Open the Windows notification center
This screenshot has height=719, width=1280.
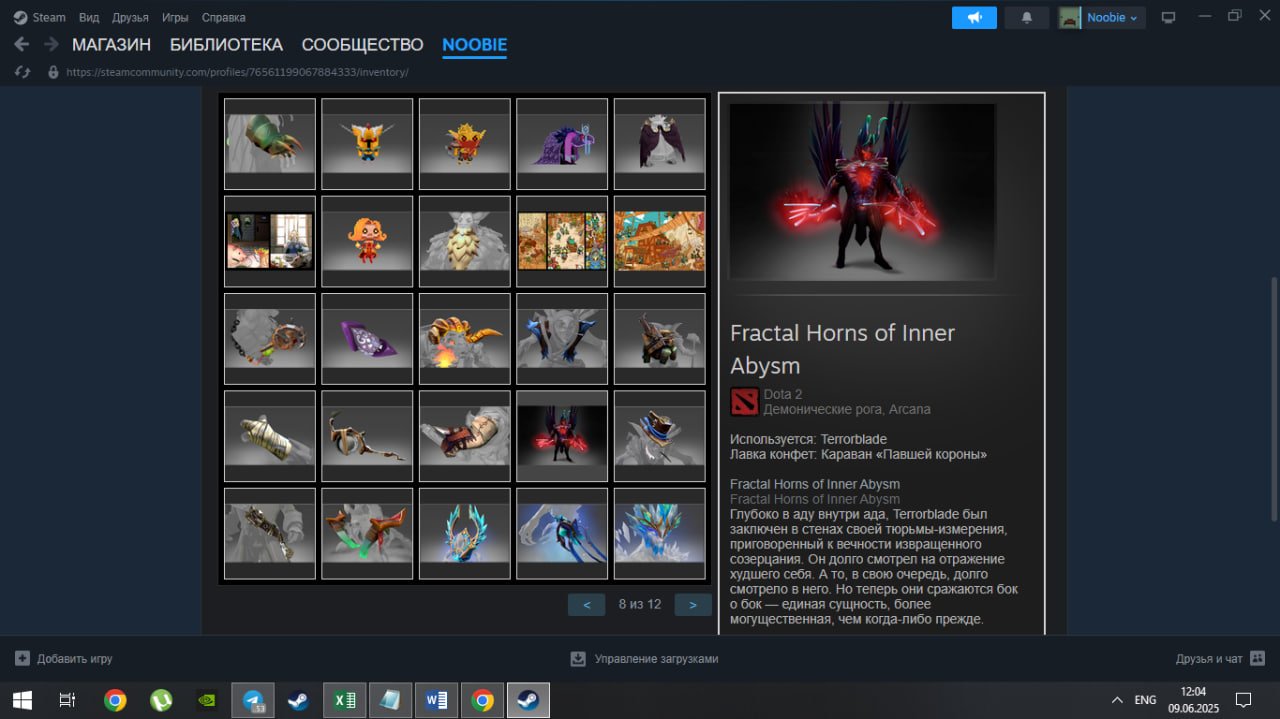[1244, 700]
